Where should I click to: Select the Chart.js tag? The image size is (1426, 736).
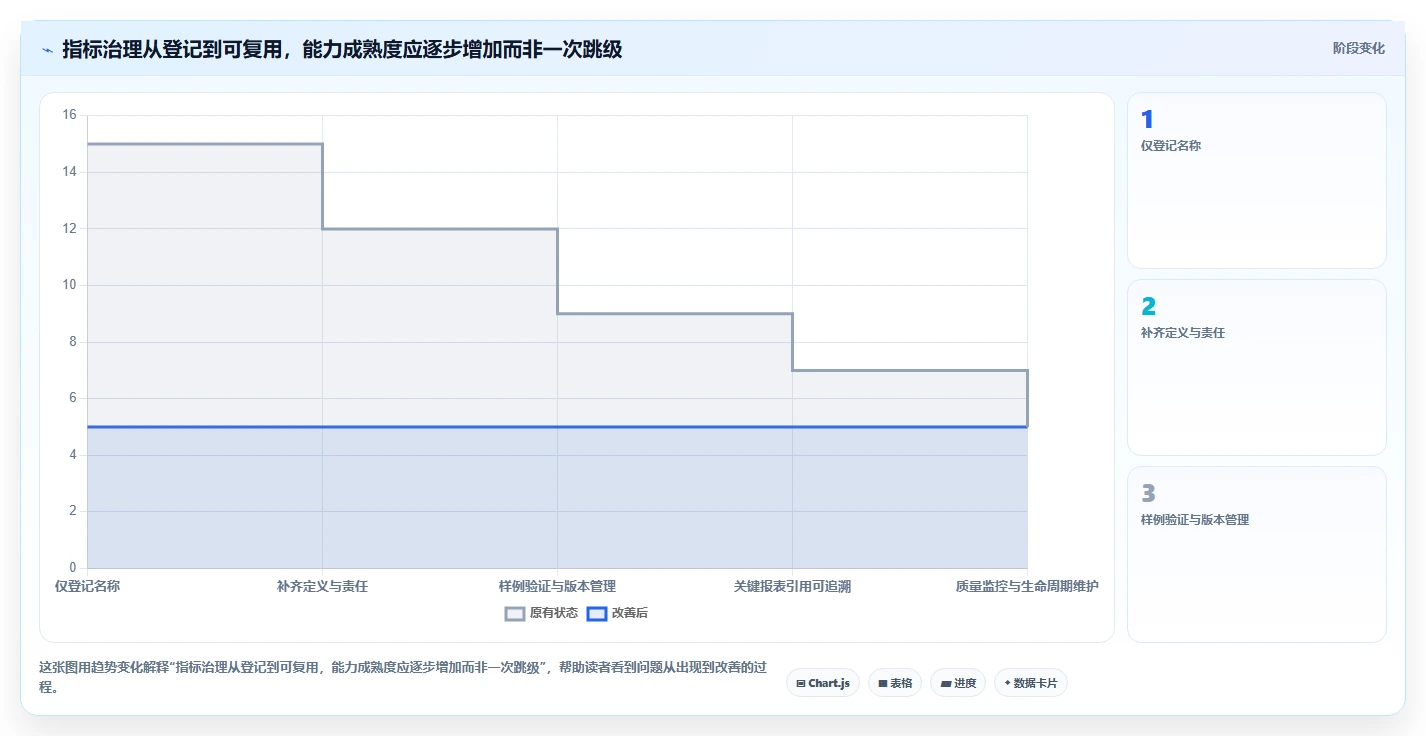[x=823, y=683]
